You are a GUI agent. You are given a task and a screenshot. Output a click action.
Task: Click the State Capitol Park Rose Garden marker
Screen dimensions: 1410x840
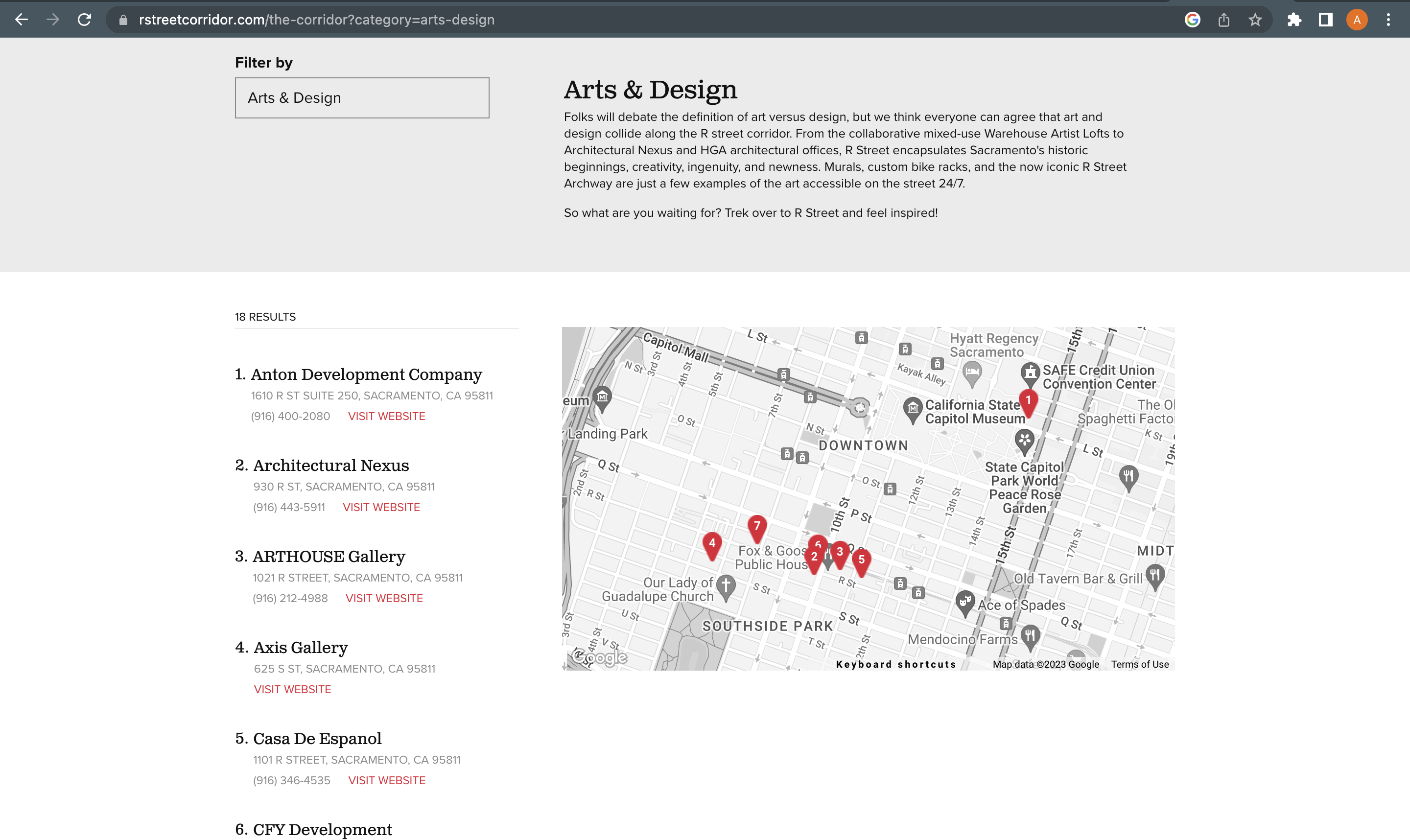click(1024, 441)
